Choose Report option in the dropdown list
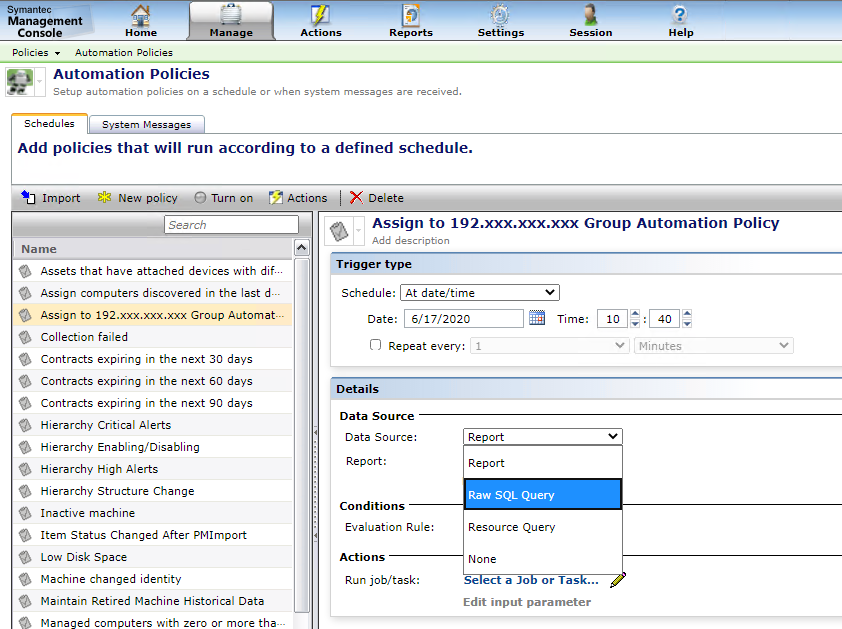The height and width of the screenshot is (629, 842). pos(542,463)
